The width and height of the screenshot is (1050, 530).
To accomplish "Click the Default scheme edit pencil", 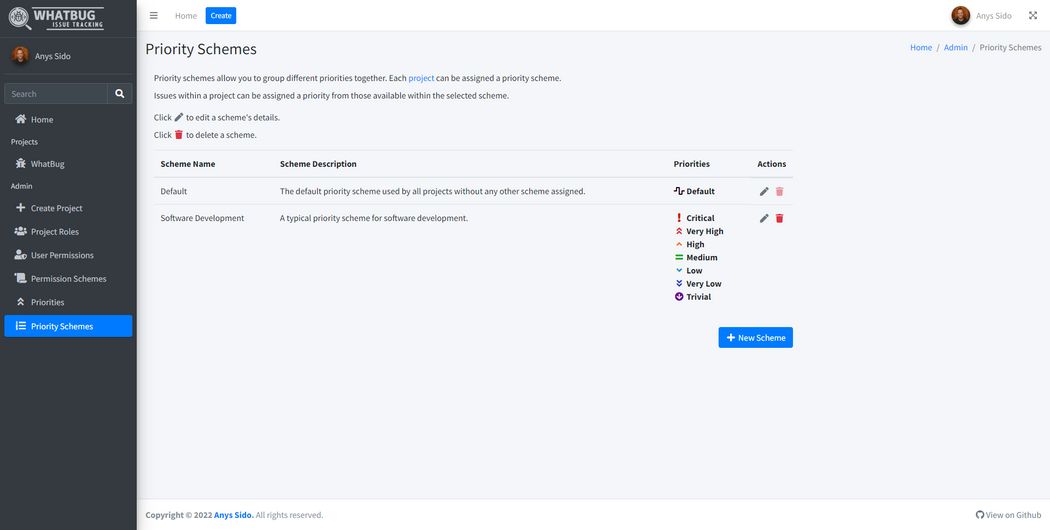I will pos(764,191).
